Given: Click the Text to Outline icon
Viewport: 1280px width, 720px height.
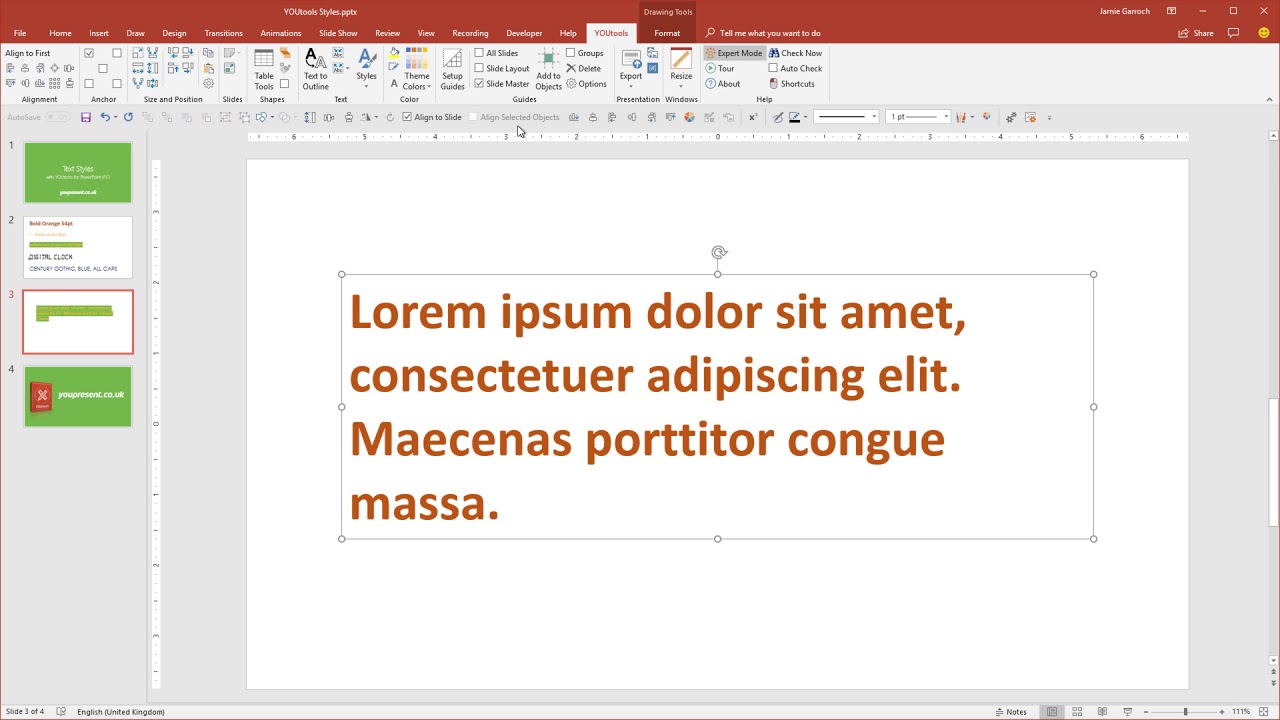Looking at the screenshot, I should point(315,58).
